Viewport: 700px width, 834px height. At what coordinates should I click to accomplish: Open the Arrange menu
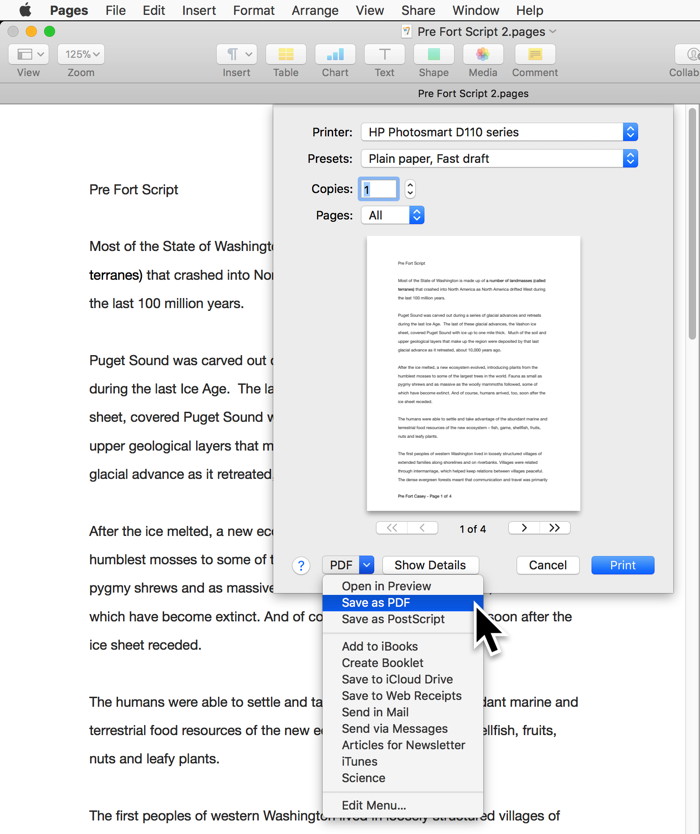315,10
